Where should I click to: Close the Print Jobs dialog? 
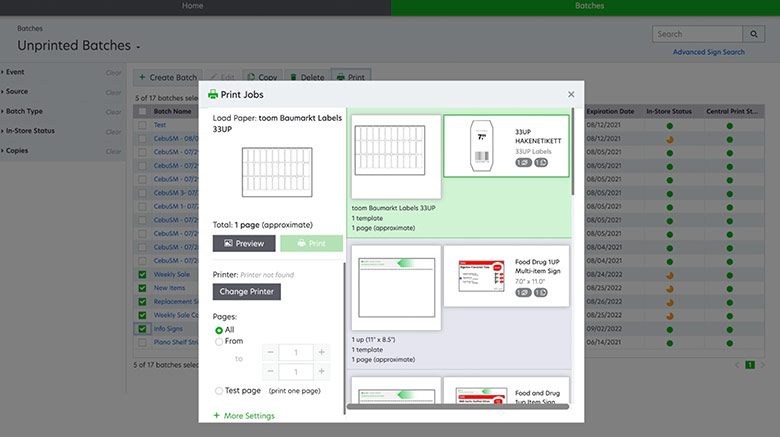[x=571, y=94]
